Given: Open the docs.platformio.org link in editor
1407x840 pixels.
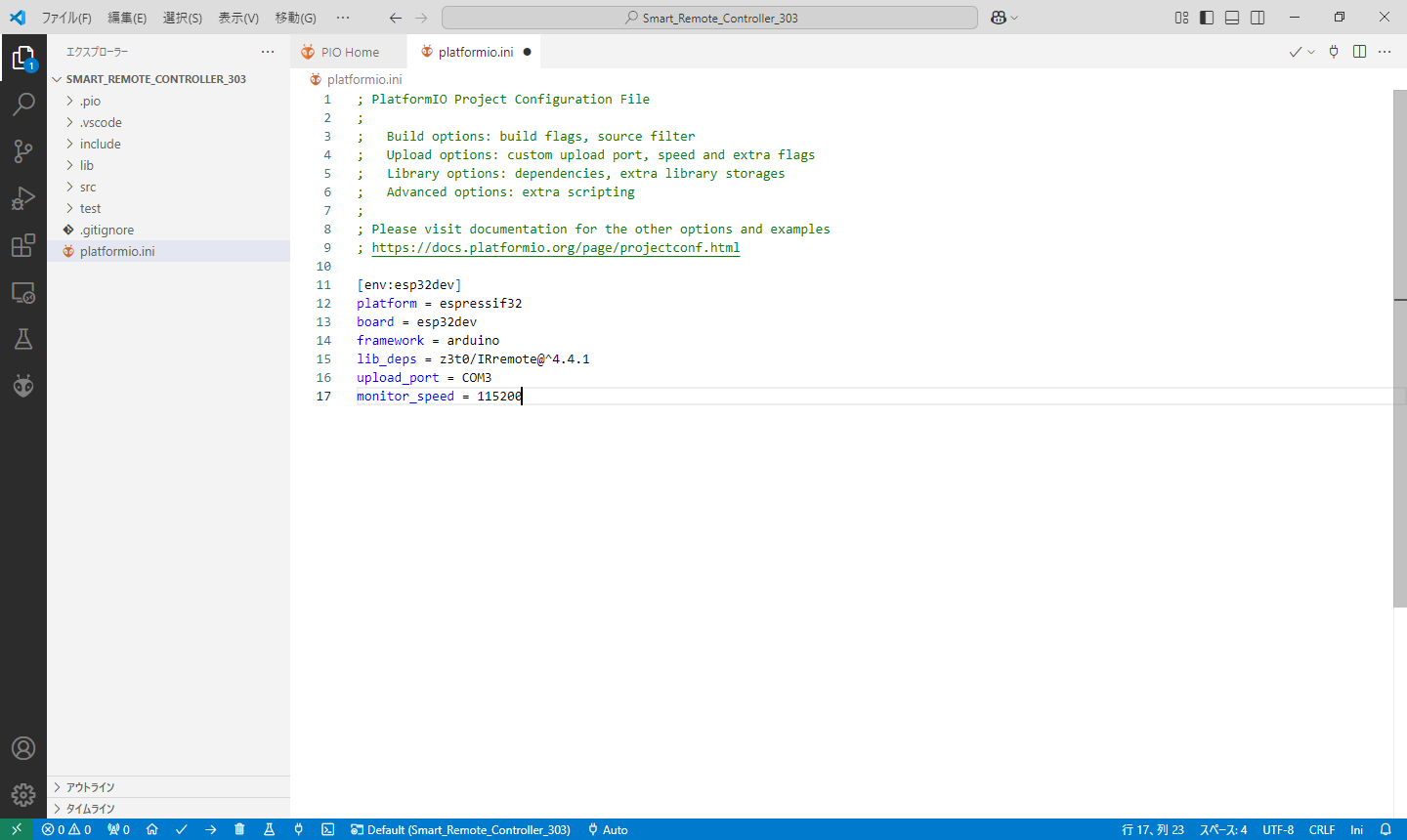Looking at the screenshot, I should (x=555, y=248).
